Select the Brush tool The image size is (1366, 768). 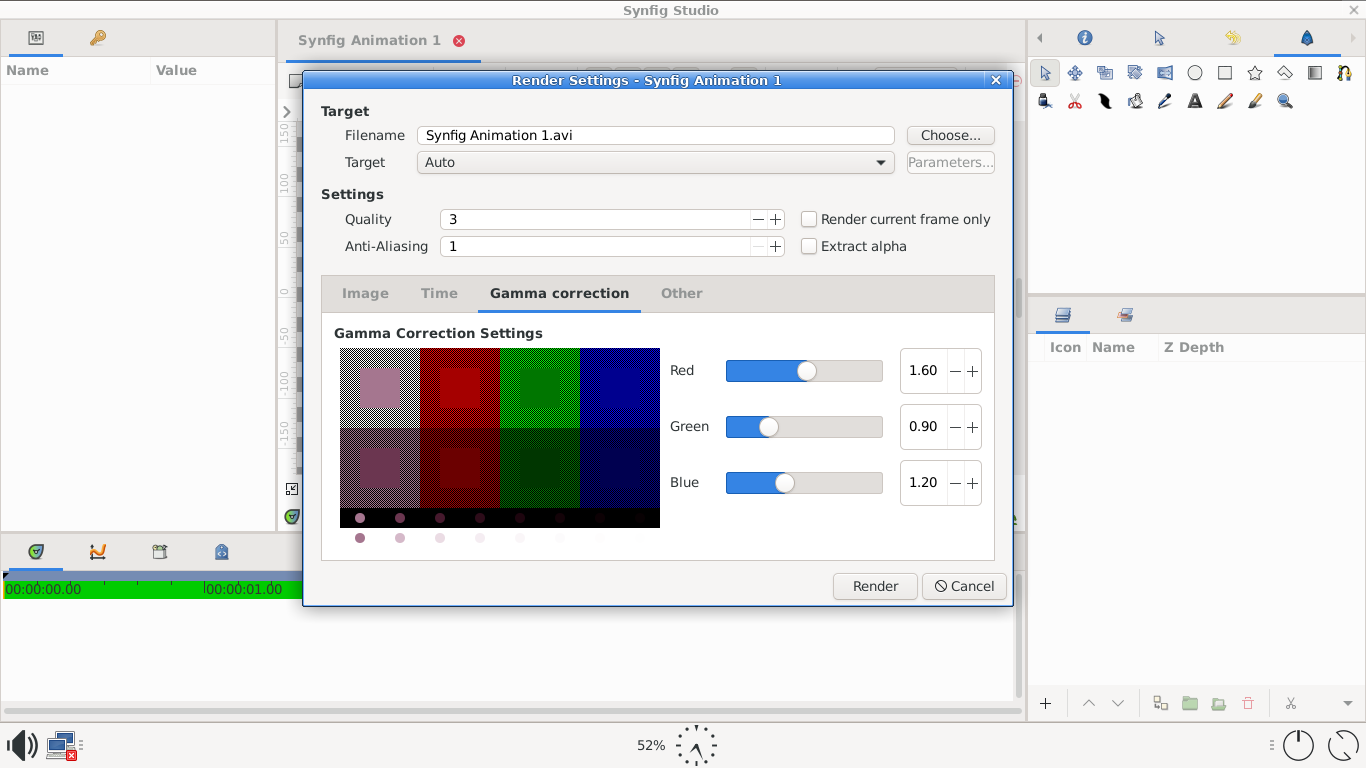pyautogui.click(x=1255, y=101)
